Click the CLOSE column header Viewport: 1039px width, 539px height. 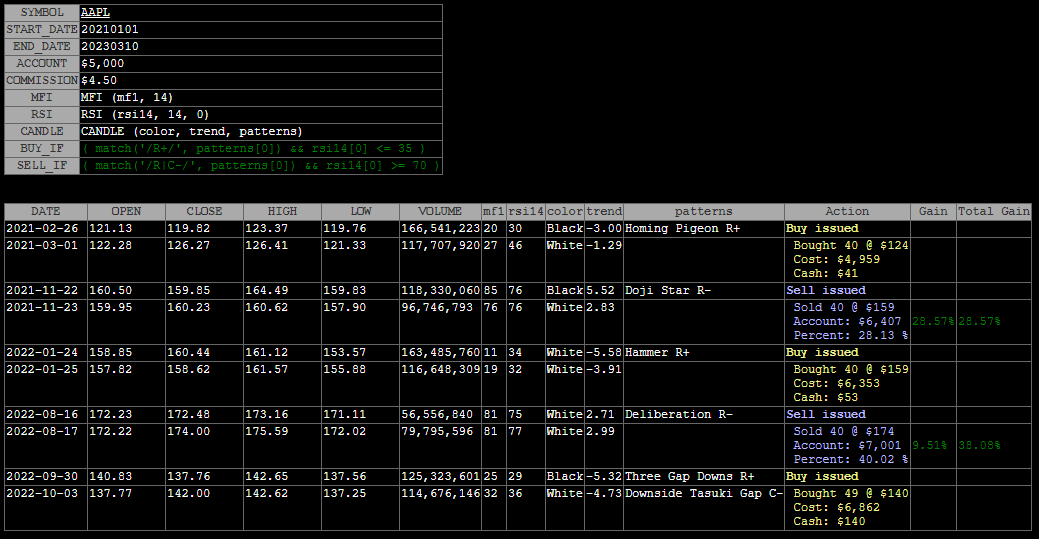[204, 211]
